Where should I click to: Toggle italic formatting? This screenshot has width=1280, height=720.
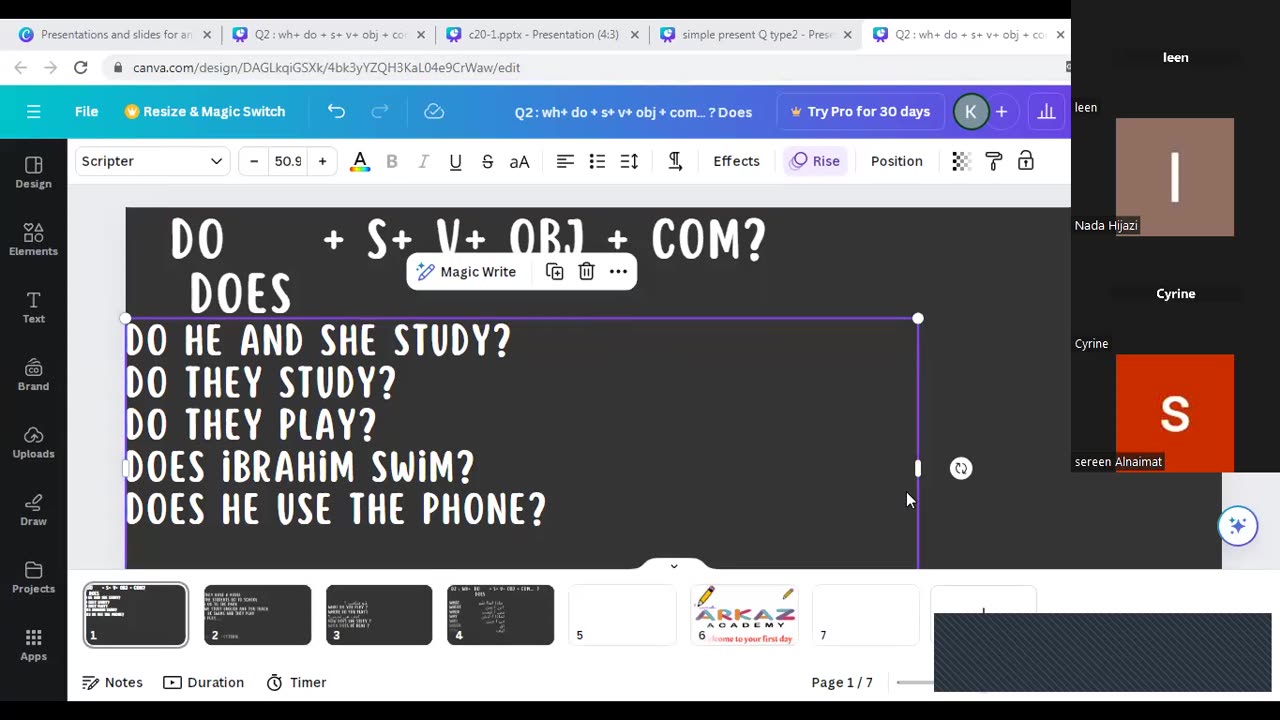click(423, 161)
